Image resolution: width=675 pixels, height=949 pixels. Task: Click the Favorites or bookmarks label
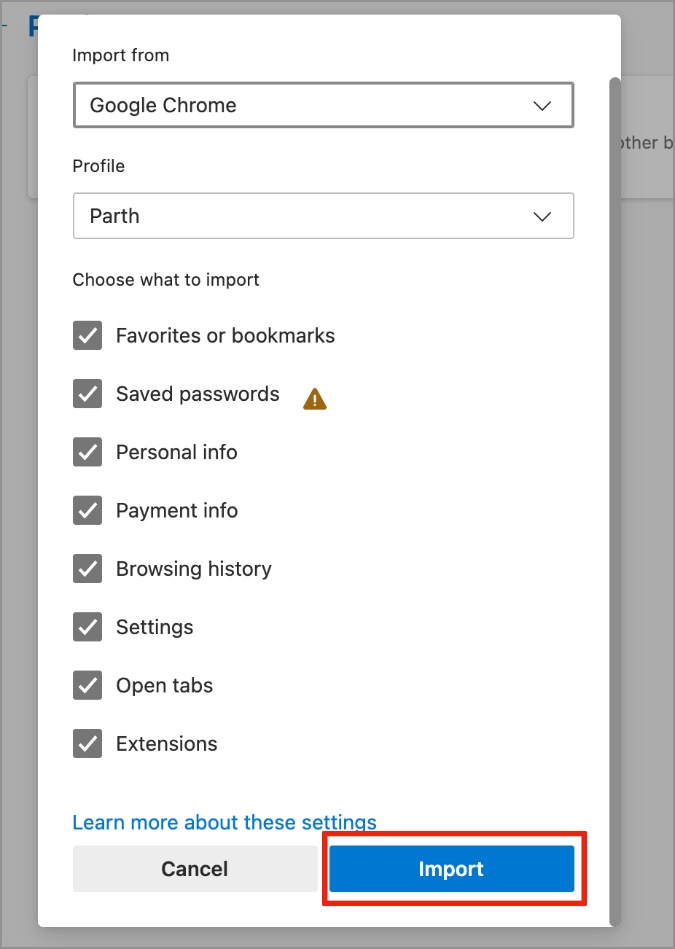225,335
